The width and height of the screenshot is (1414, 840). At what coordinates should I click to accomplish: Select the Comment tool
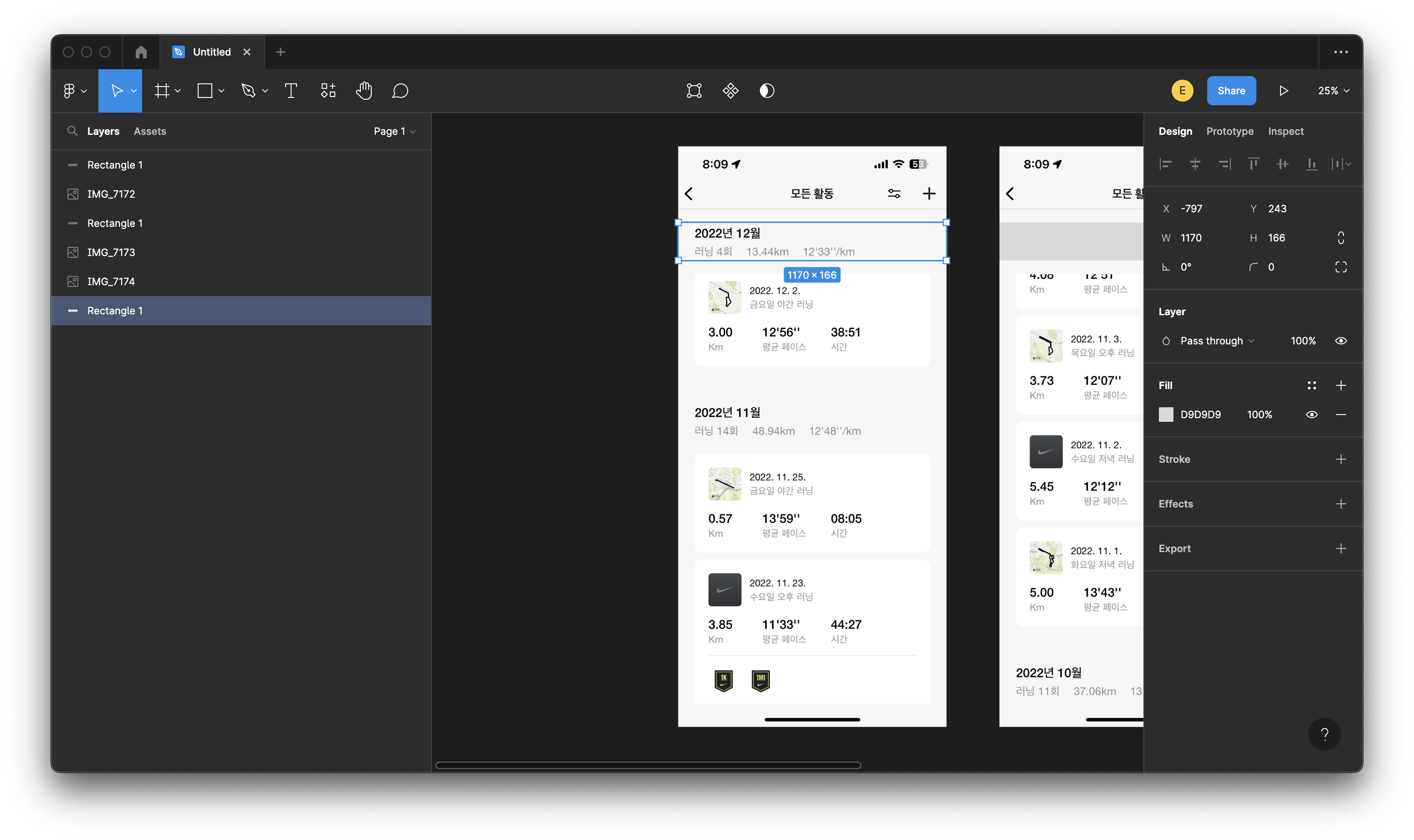[x=400, y=91]
